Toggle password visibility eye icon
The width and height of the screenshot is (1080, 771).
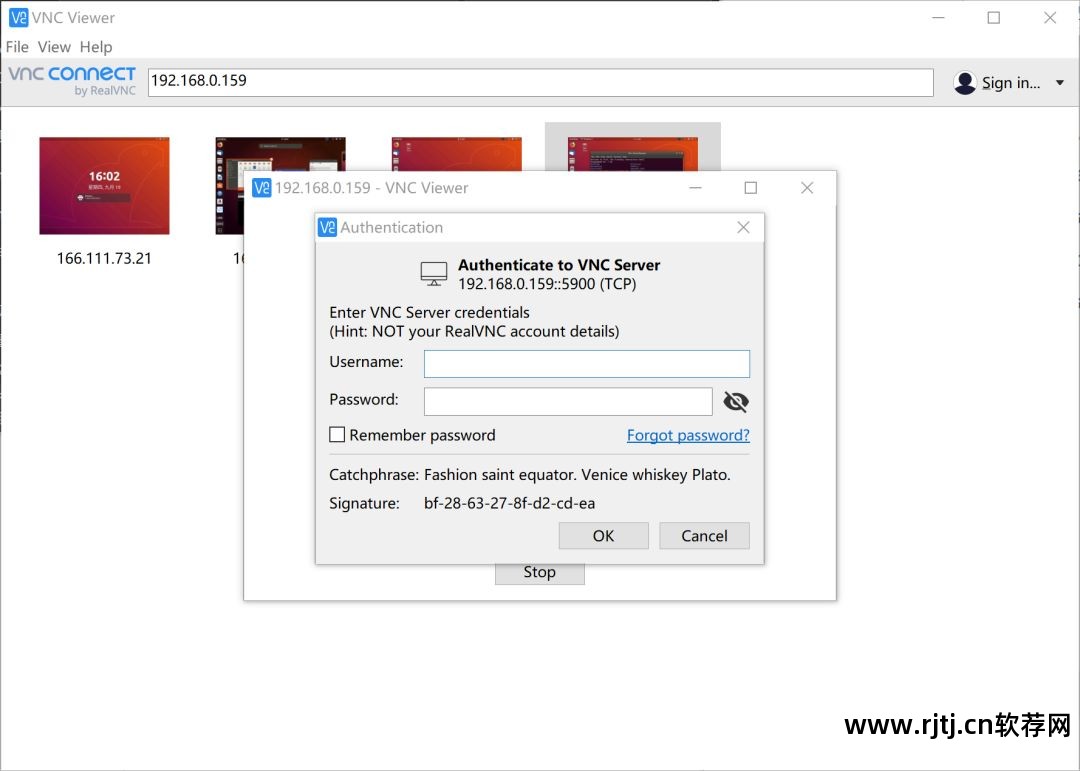(736, 402)
